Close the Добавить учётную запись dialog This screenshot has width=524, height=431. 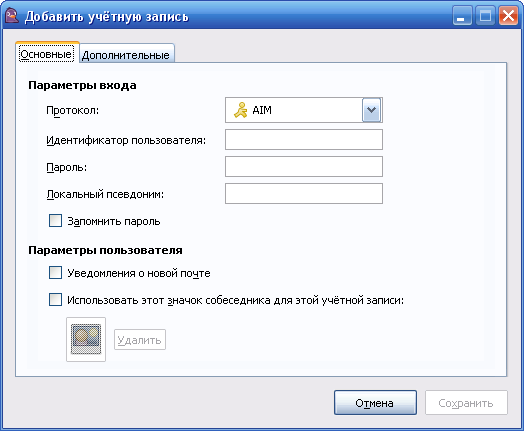508,16
